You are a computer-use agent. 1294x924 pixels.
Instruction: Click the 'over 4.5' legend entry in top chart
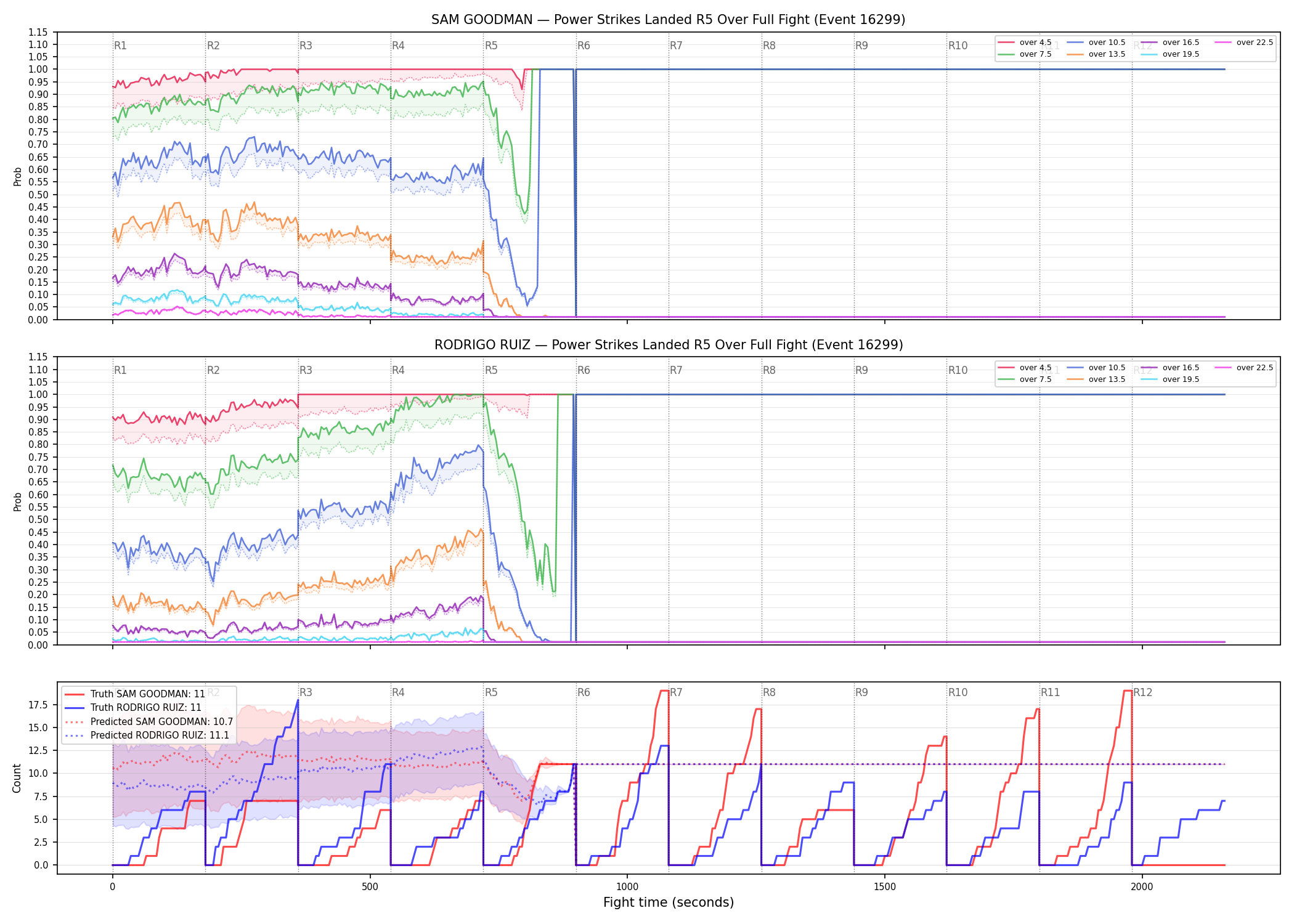coord(1025,43)
